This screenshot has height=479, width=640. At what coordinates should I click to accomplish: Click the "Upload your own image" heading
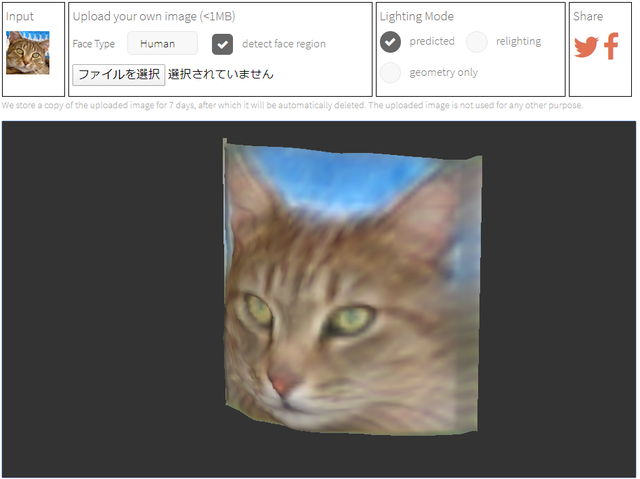click(153, 17)
